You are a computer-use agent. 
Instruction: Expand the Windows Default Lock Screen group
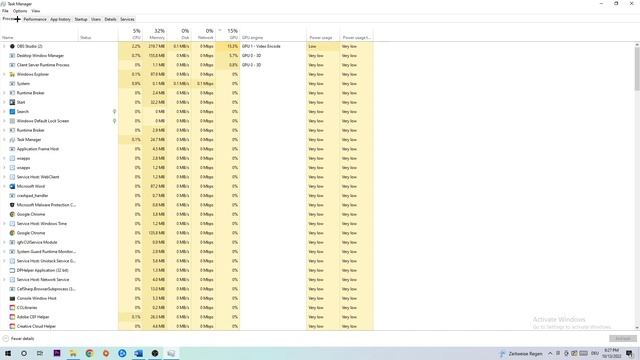4,121
